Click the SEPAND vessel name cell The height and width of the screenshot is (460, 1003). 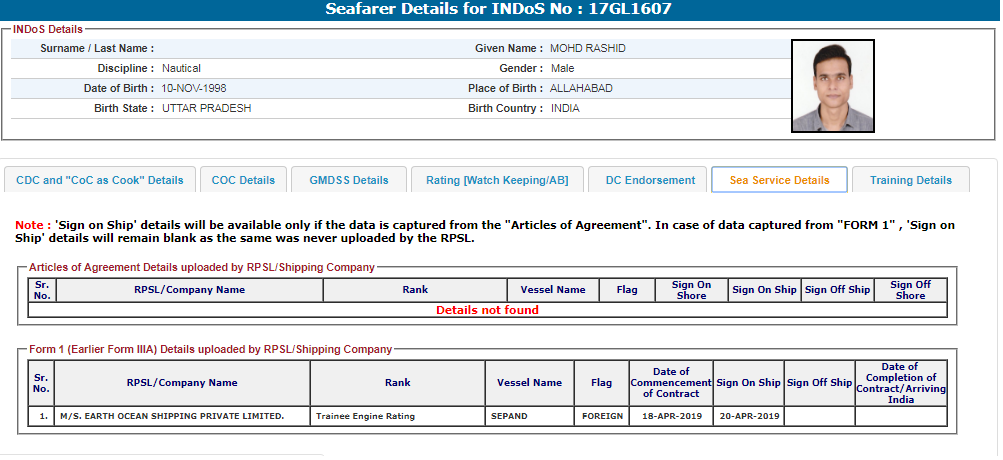click(530, 416)
